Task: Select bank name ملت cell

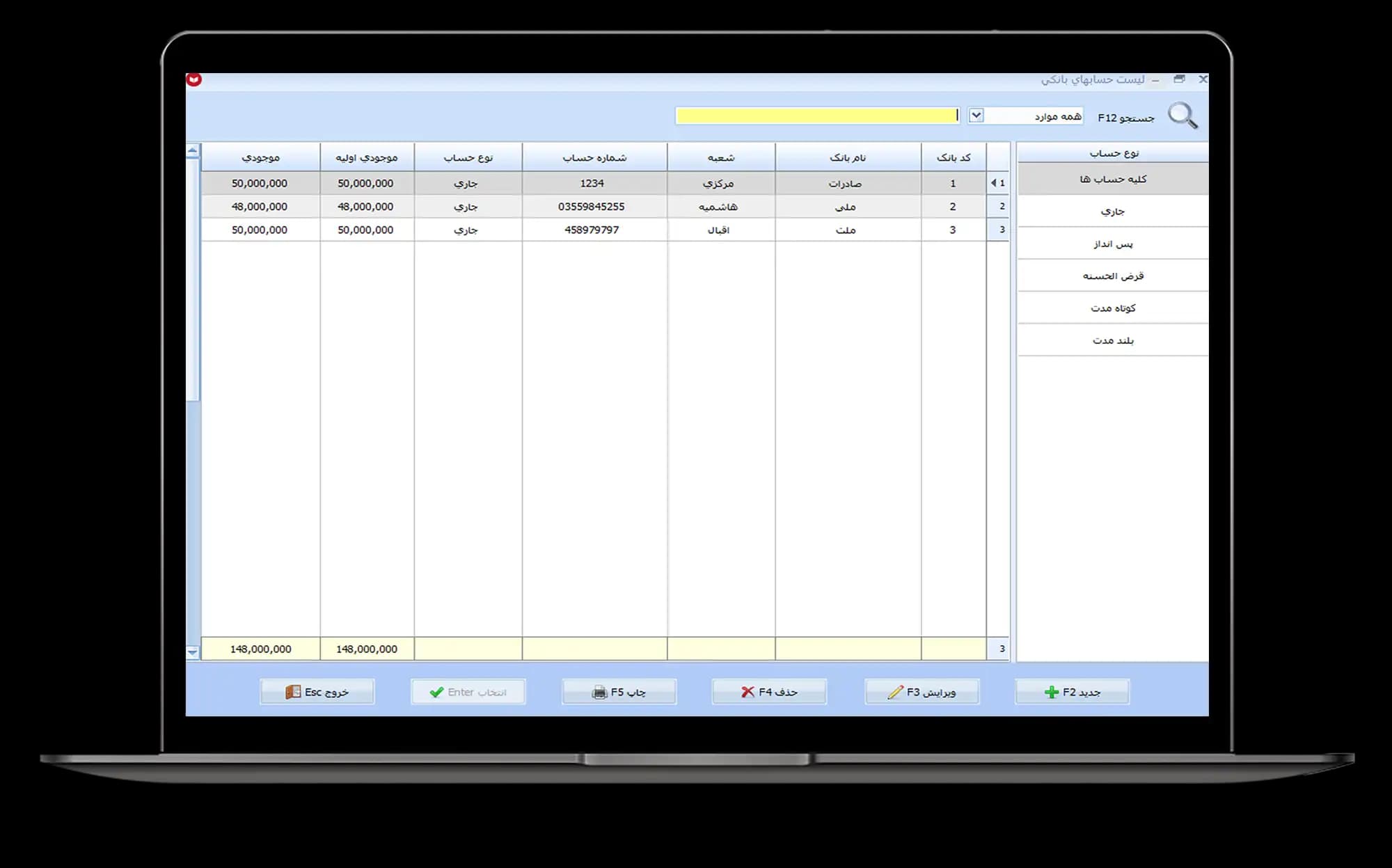Action: tap(848, 230)
